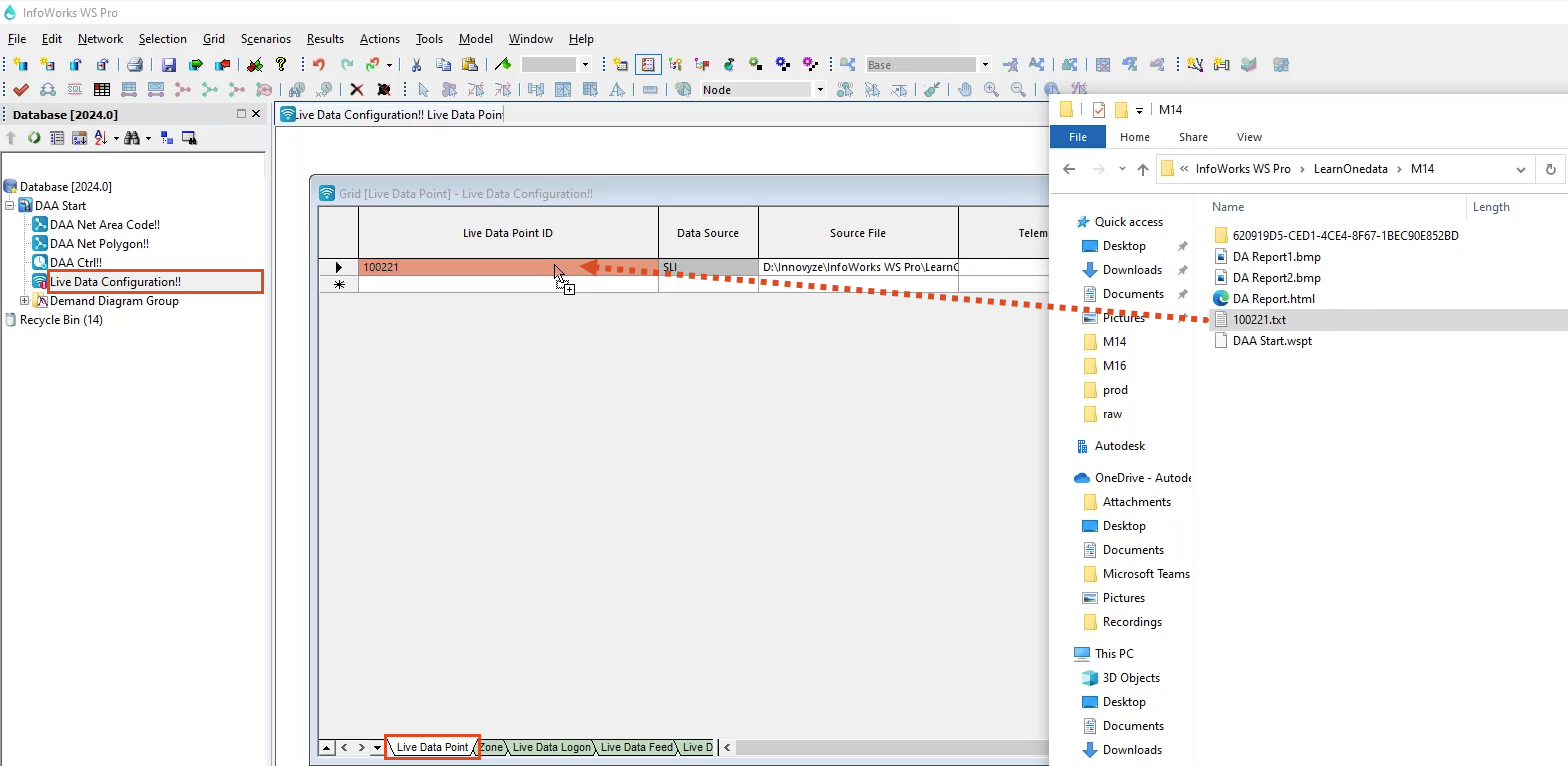Click the File Explorer Up arrow
1568x766 pixels.
tap(1143, 169)
